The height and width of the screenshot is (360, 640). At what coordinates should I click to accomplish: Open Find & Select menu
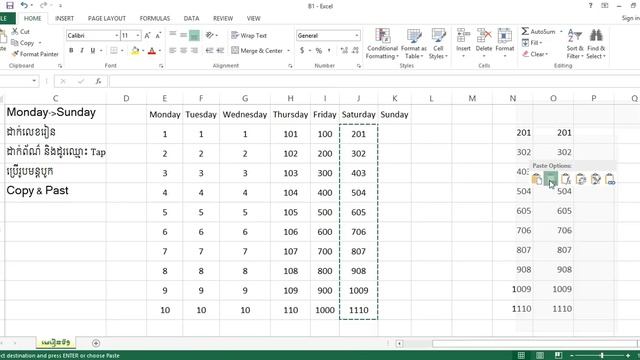coord(596,44)
